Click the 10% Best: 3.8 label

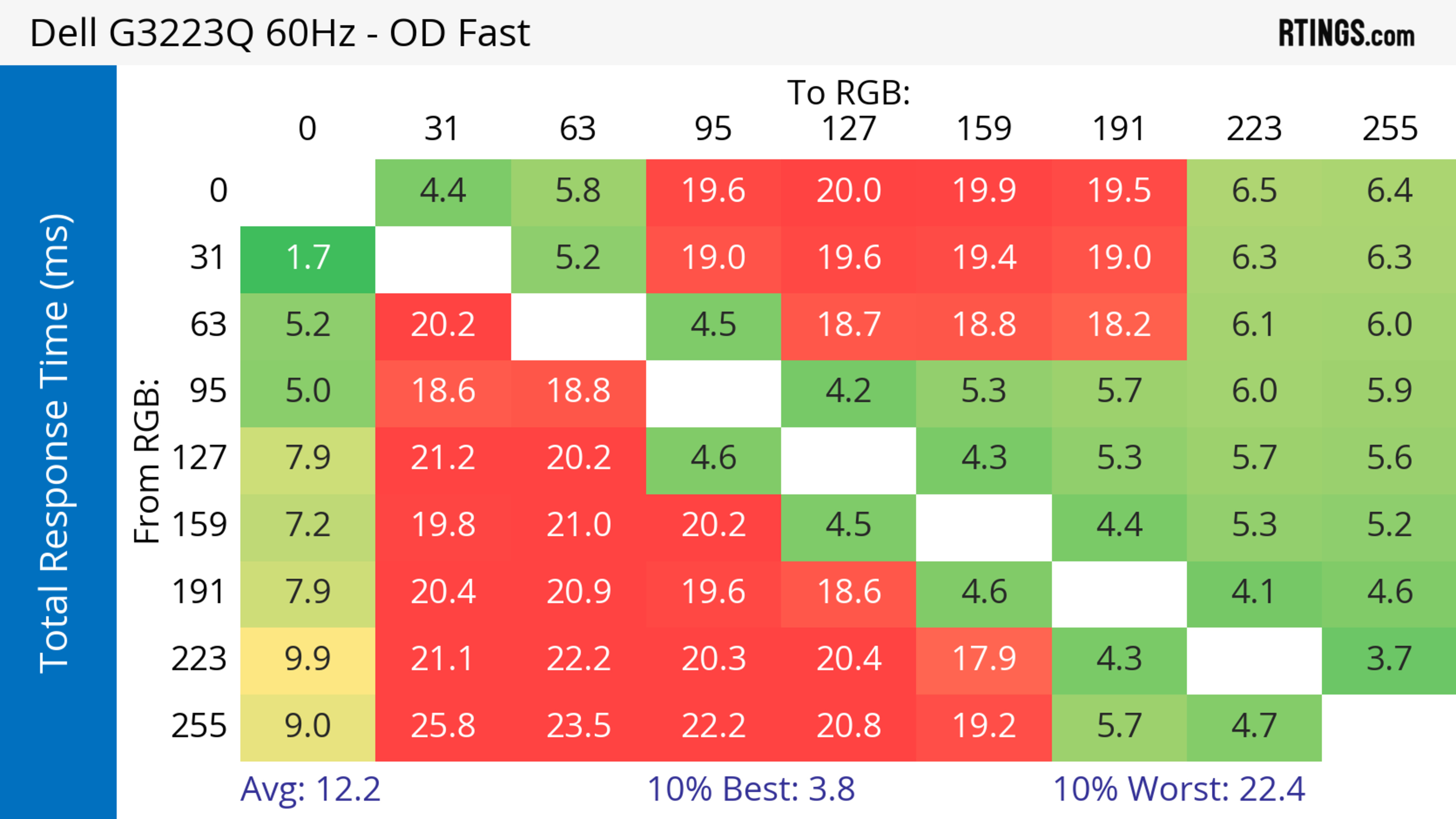tap(751, 790)
